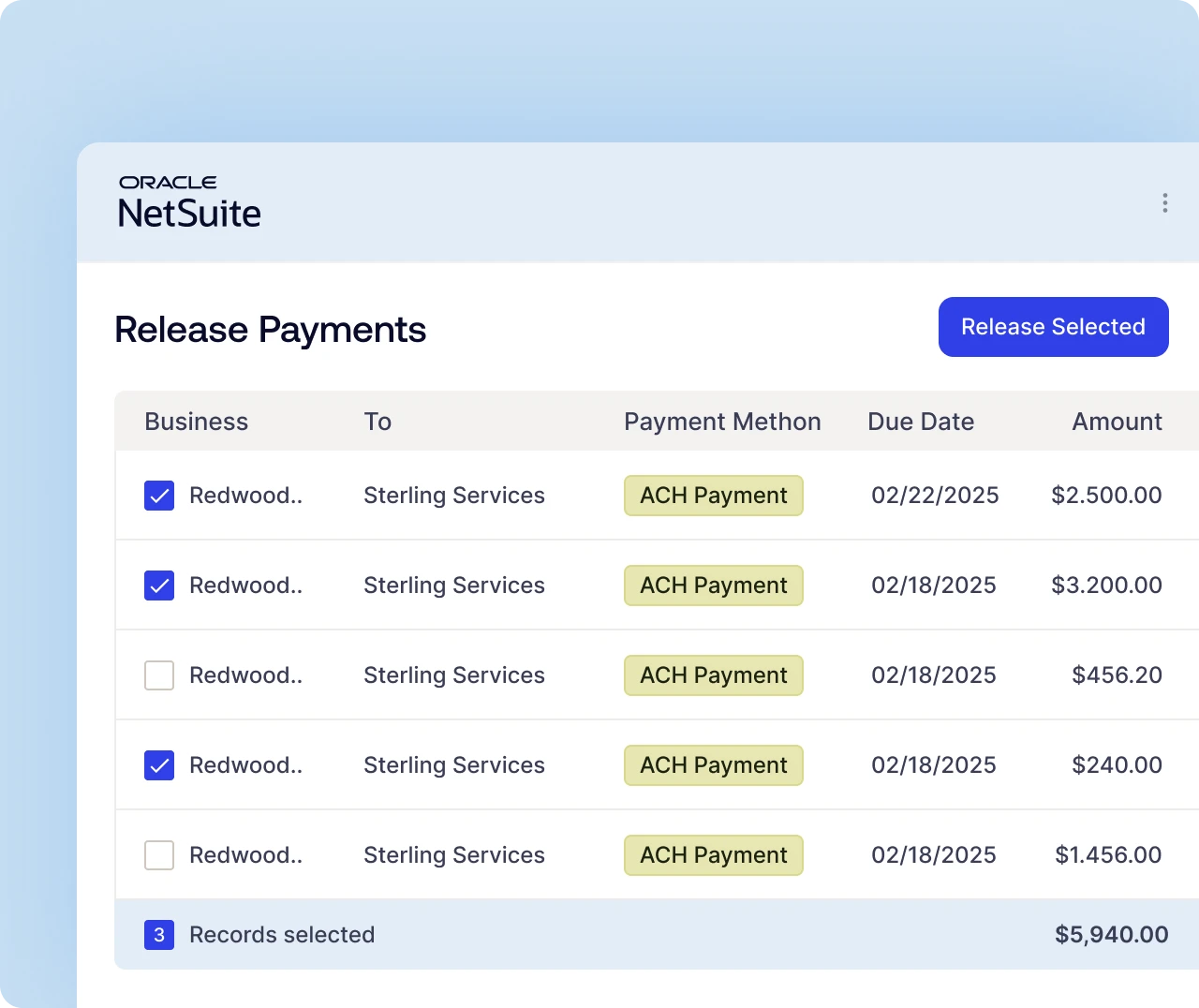Click ACH Payment badge in the $2.500.00 row
Screen dimensions: 1199x1008
click(x=714, y=496)
